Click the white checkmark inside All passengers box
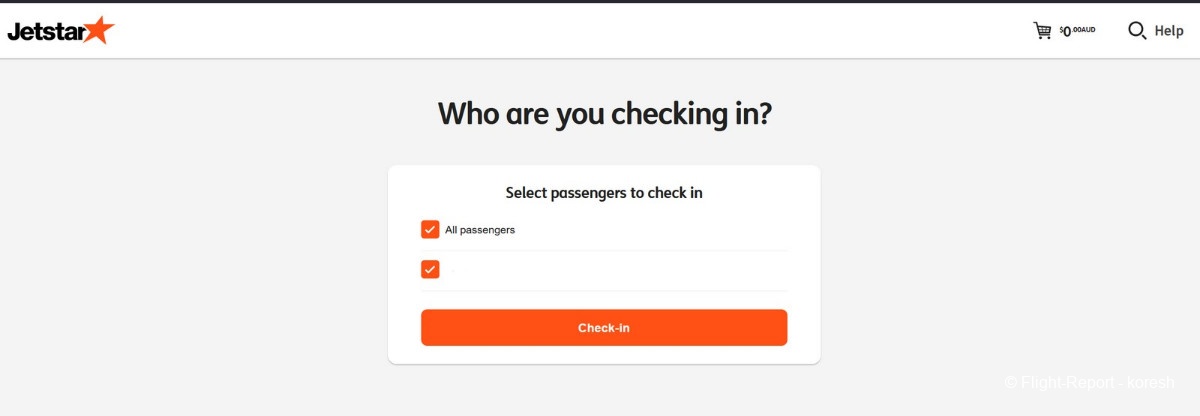Image resolution: width=1200 pixels, height=416 pixels. click(x=430, y=230)
